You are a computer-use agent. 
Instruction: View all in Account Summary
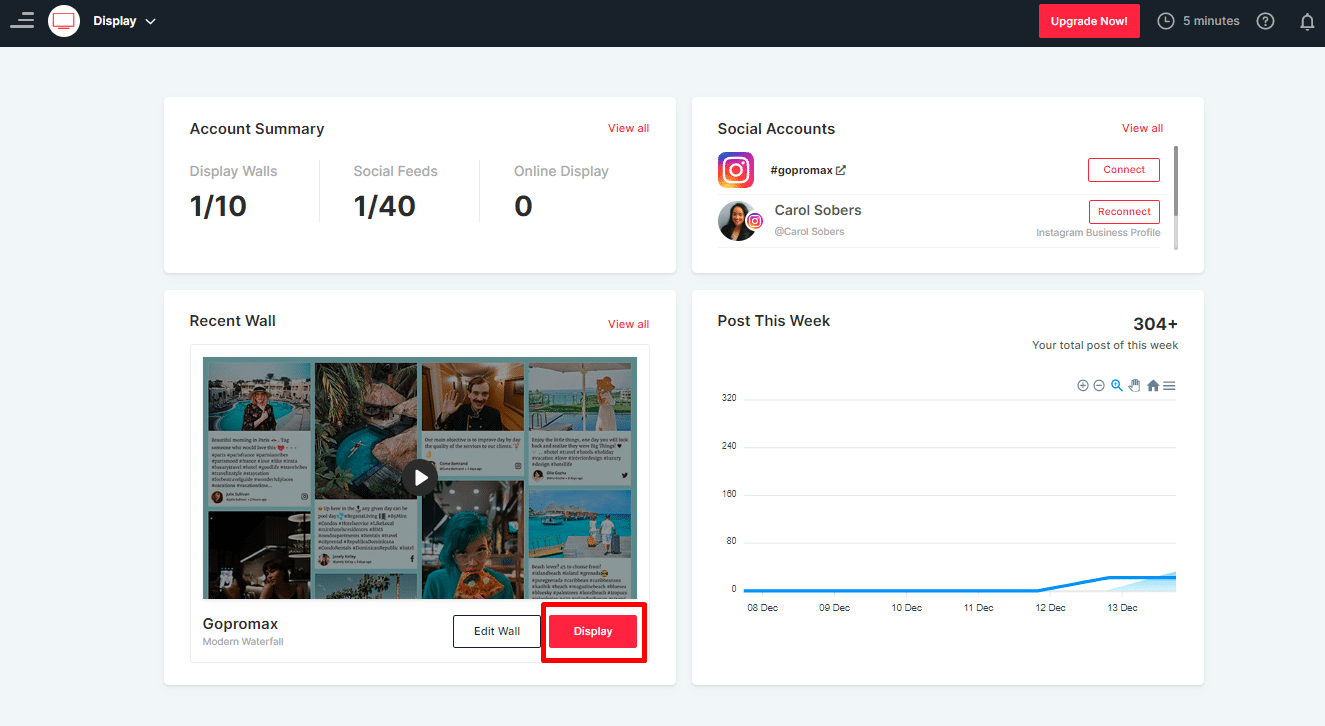click(628, 128)
